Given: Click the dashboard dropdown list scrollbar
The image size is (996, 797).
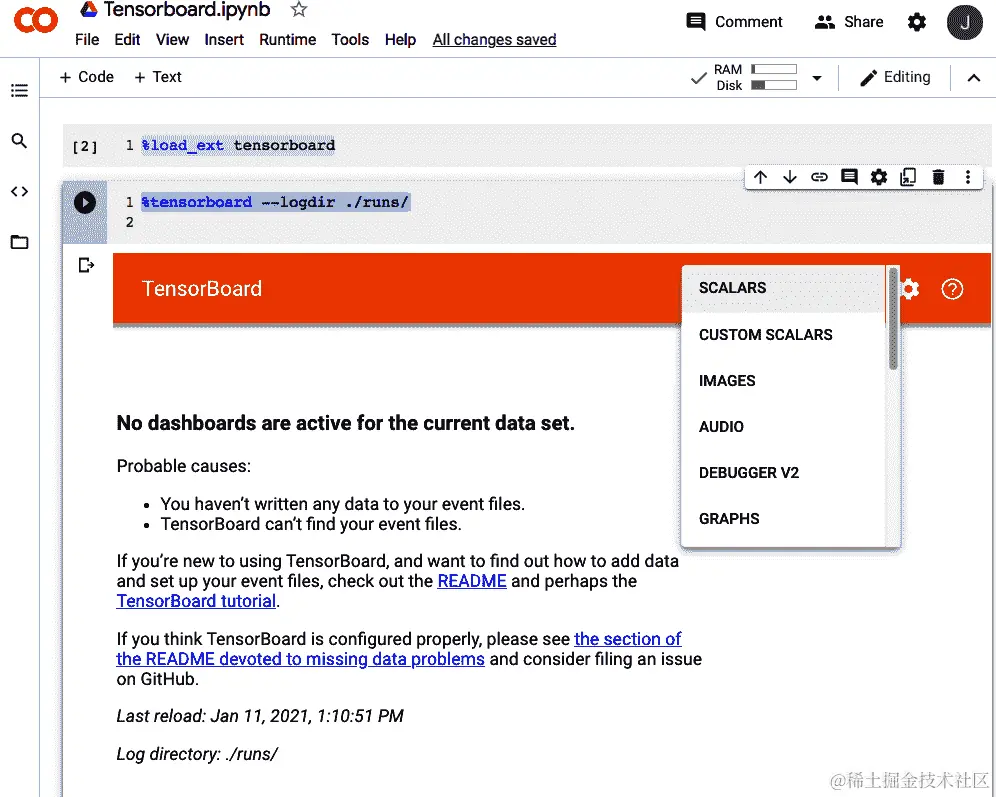Looking at the screenshot, I should coord(893,319).
